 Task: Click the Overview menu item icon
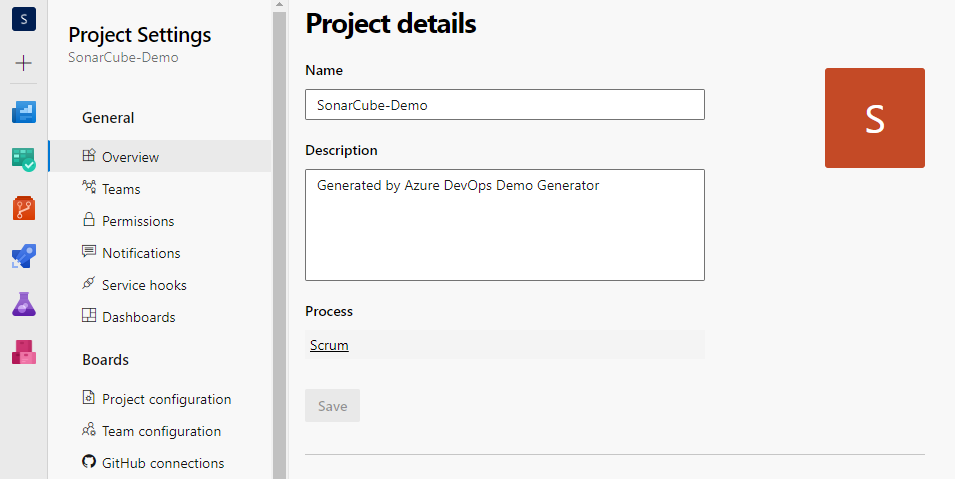point(89,155)
